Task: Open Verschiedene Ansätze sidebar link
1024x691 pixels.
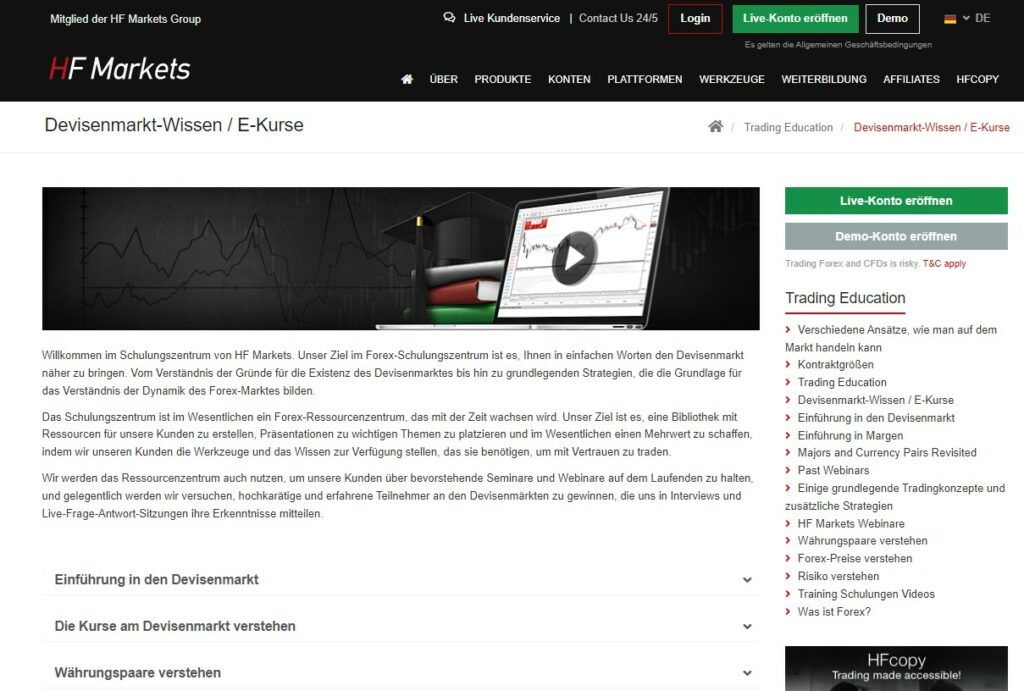Action: coord(891,338)
